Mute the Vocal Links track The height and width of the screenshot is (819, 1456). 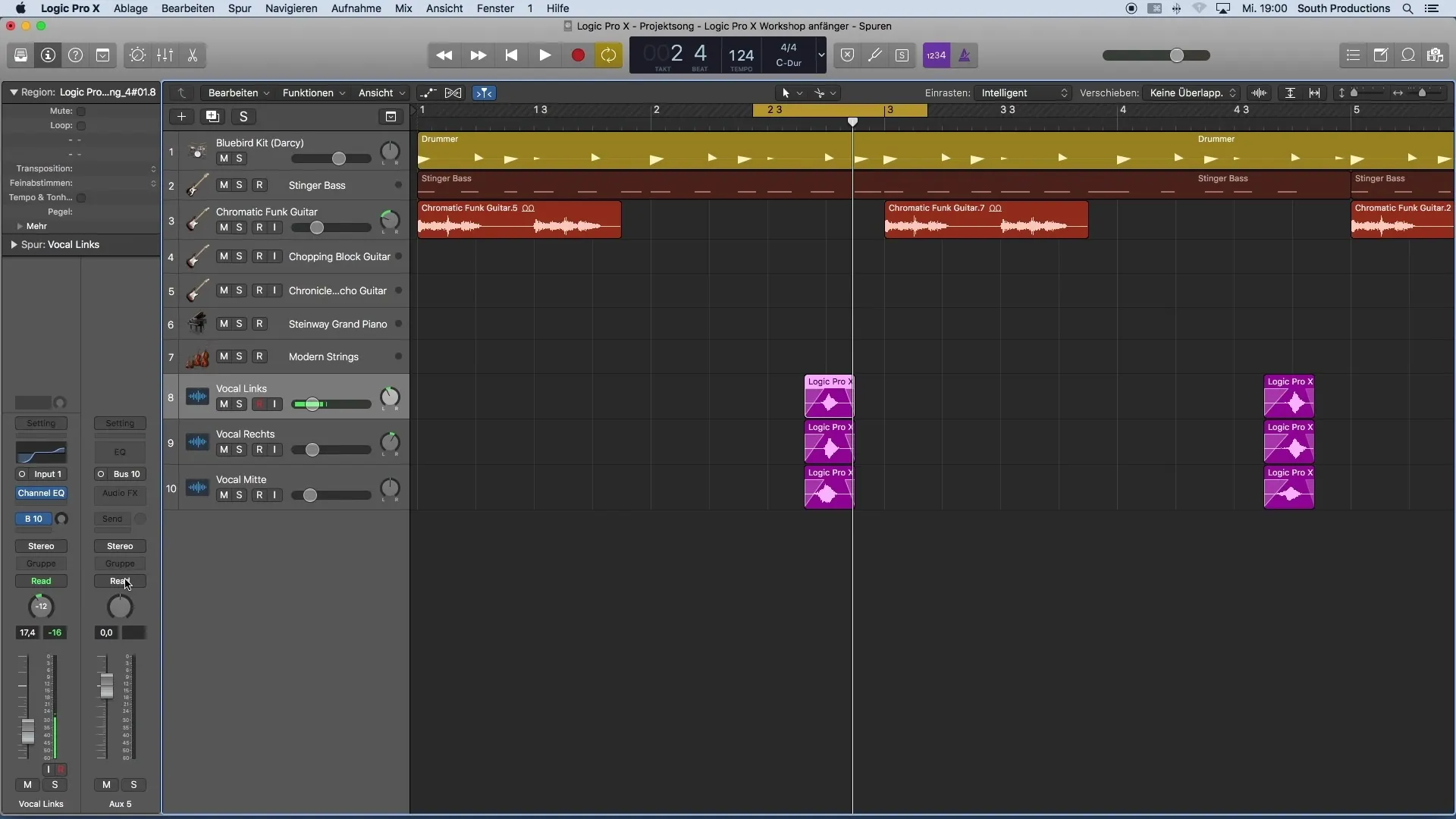(x=223, y=403)
